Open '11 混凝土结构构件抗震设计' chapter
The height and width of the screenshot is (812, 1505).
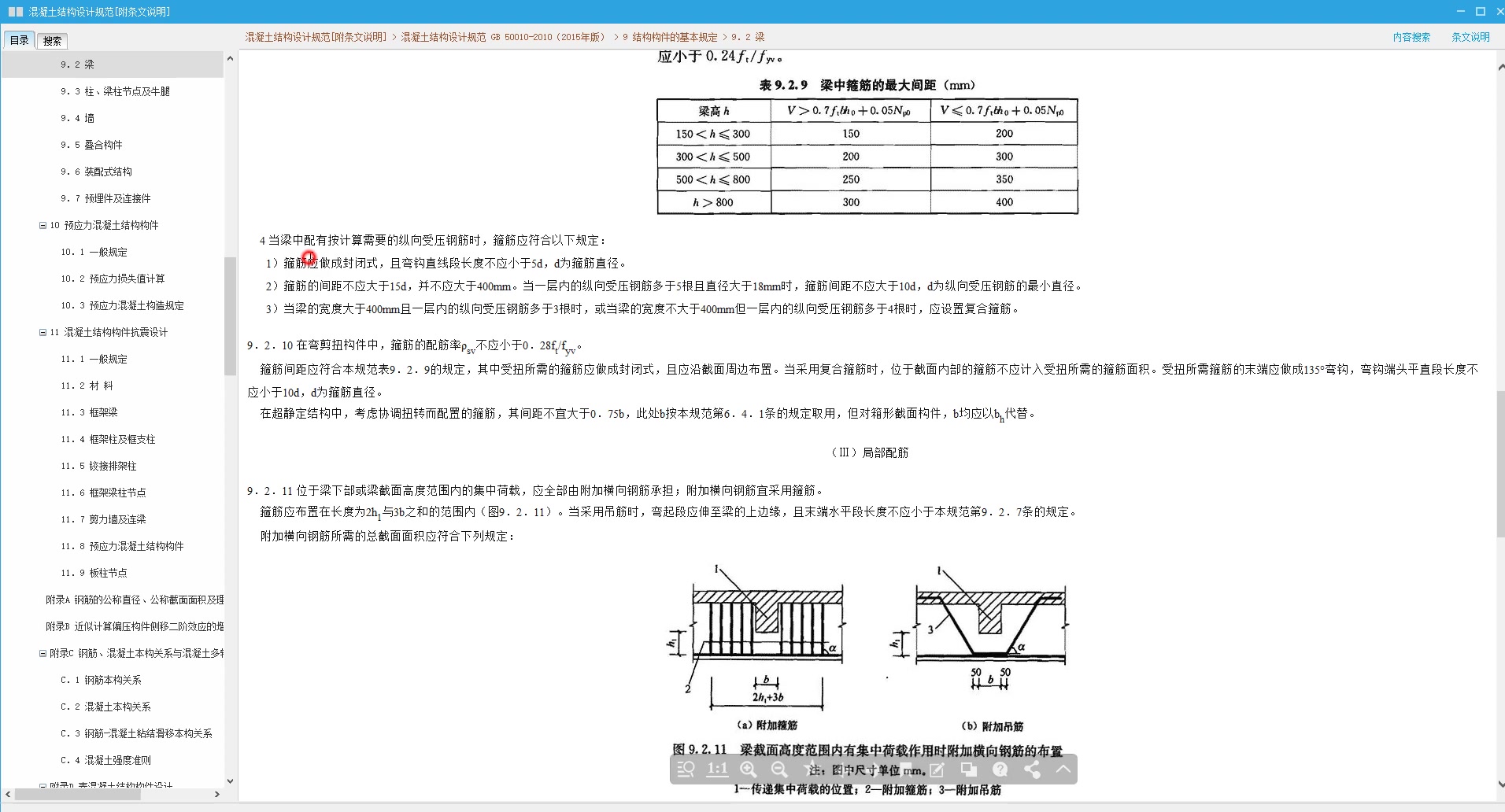(109, 332)
